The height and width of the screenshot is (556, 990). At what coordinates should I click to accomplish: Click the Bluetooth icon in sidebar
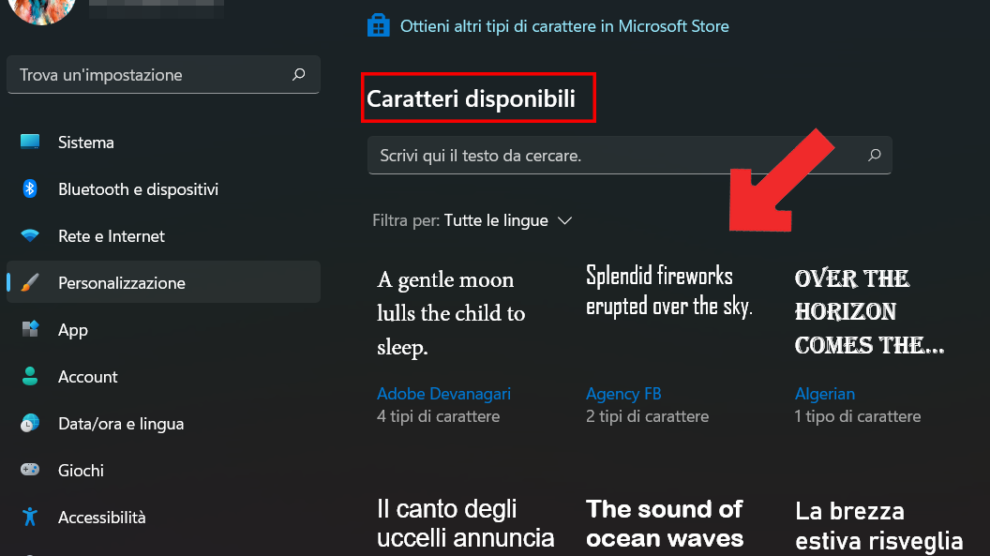tap(30, 189)
